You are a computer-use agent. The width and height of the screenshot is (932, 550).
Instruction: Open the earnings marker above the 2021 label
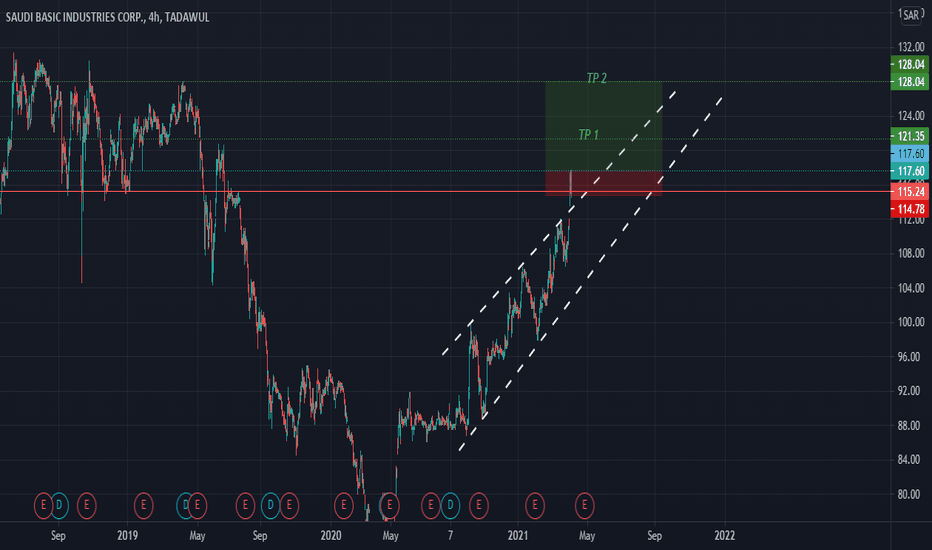click(535, 506)
